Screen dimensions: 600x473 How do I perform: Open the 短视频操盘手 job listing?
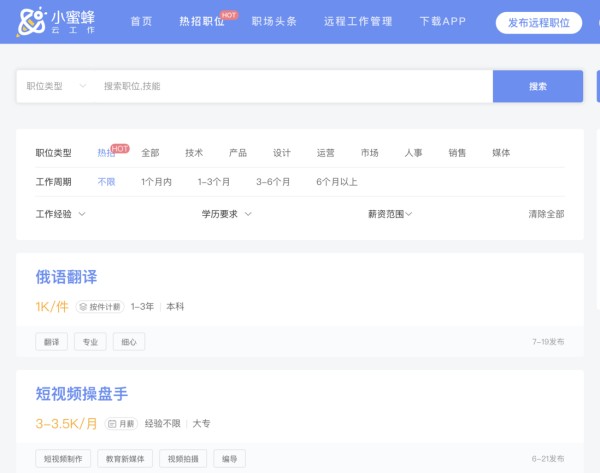tap(82, 394)
